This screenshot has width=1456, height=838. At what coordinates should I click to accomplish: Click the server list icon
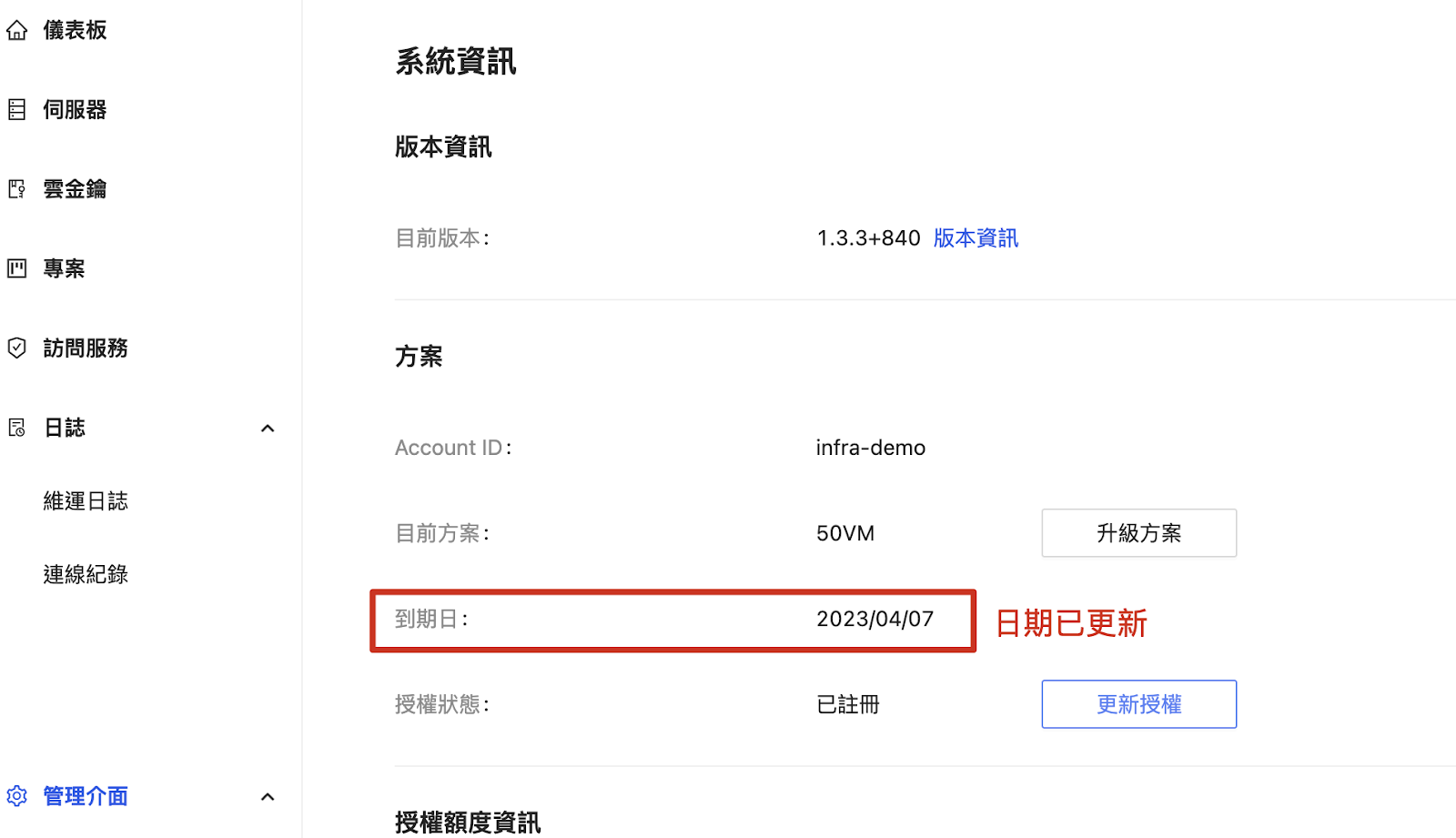tap(17, 110)
